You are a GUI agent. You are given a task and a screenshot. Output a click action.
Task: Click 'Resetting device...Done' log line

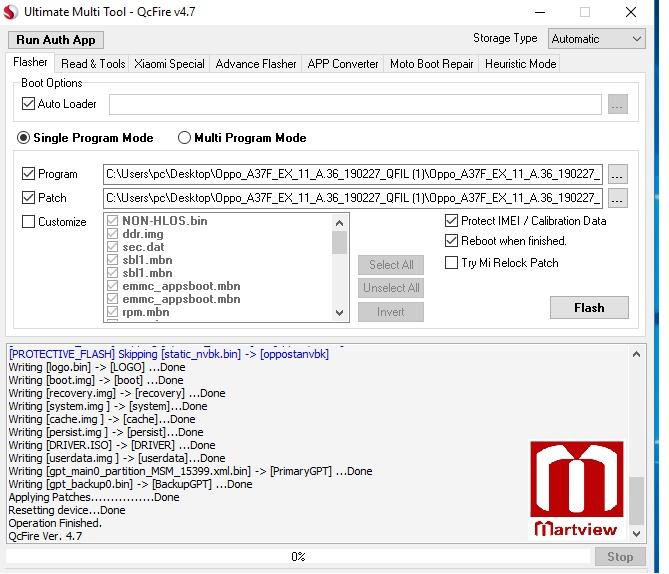pyautogui.click(x=67, y=510)
